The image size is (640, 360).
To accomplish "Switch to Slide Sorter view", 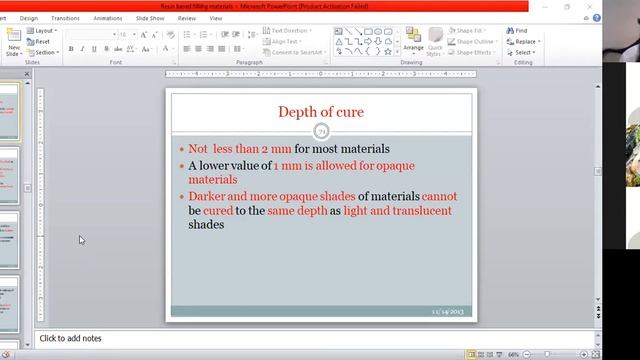I will pyautogui.click(x=481, y=355).
